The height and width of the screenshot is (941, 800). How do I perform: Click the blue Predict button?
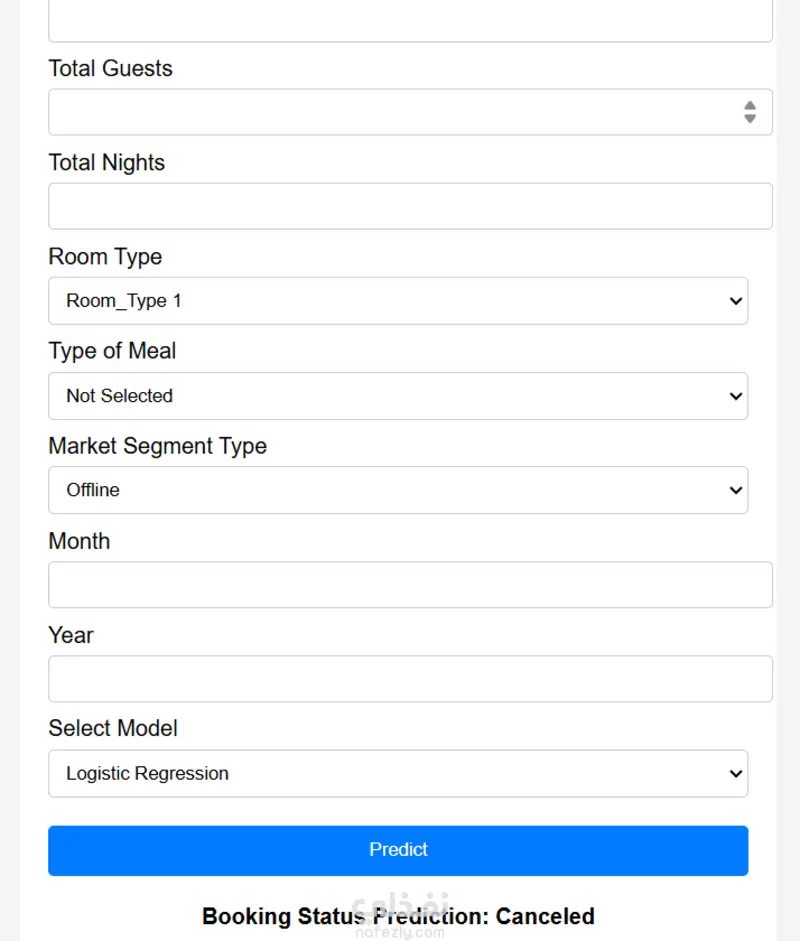point(398,850)
